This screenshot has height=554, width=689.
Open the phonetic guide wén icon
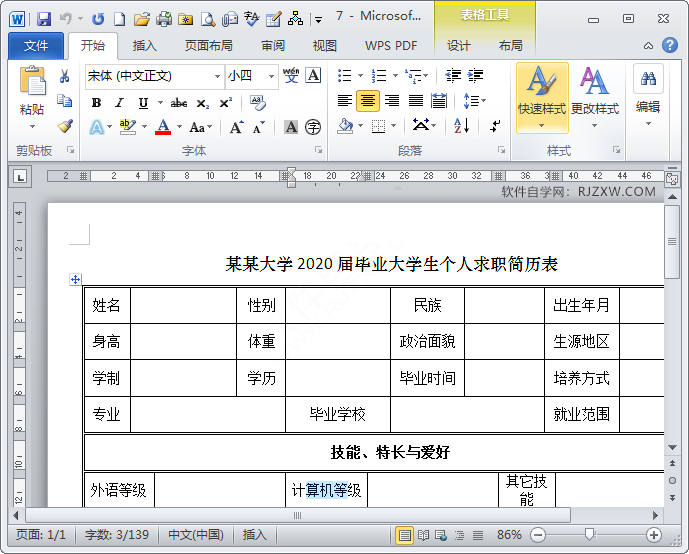(291, 76)
